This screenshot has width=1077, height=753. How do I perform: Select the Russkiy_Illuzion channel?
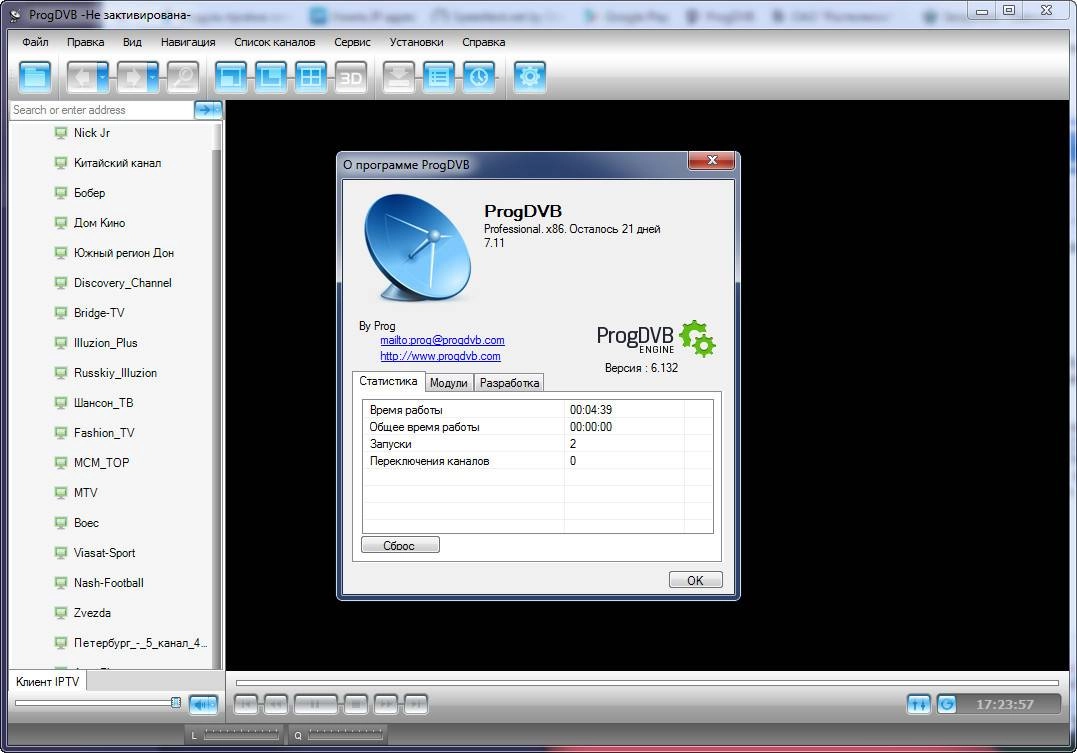115,372
